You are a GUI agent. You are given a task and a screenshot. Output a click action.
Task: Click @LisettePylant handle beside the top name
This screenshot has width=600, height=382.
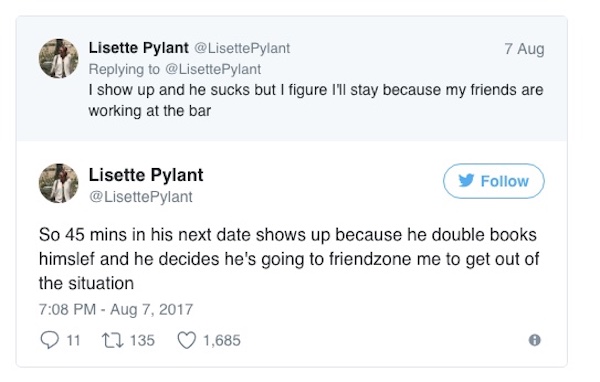242,49
